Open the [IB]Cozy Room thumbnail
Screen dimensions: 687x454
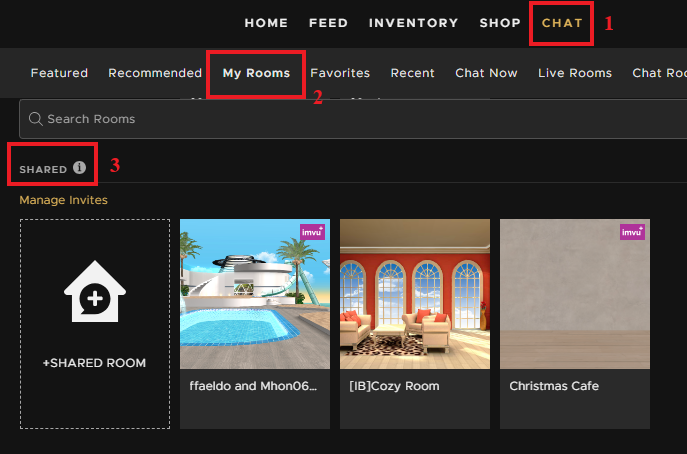pos(414,294)
